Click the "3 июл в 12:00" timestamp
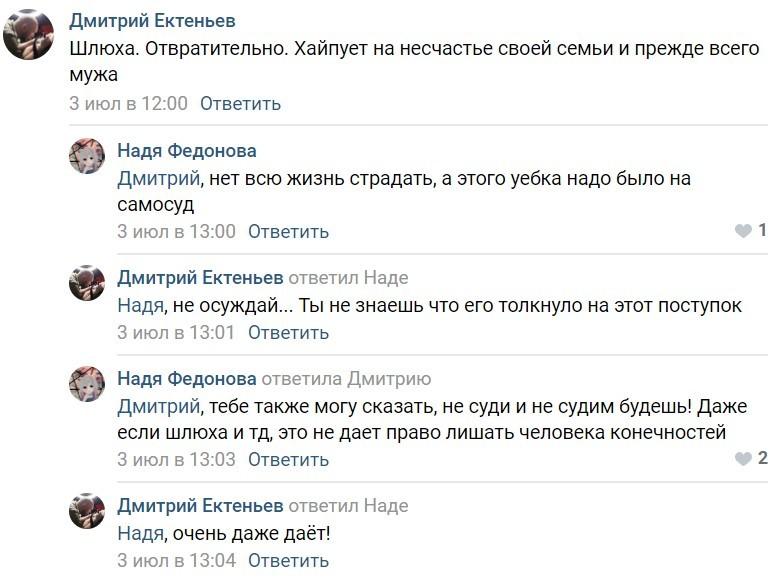Screen dimensions: 781x578 pos(128,103)
